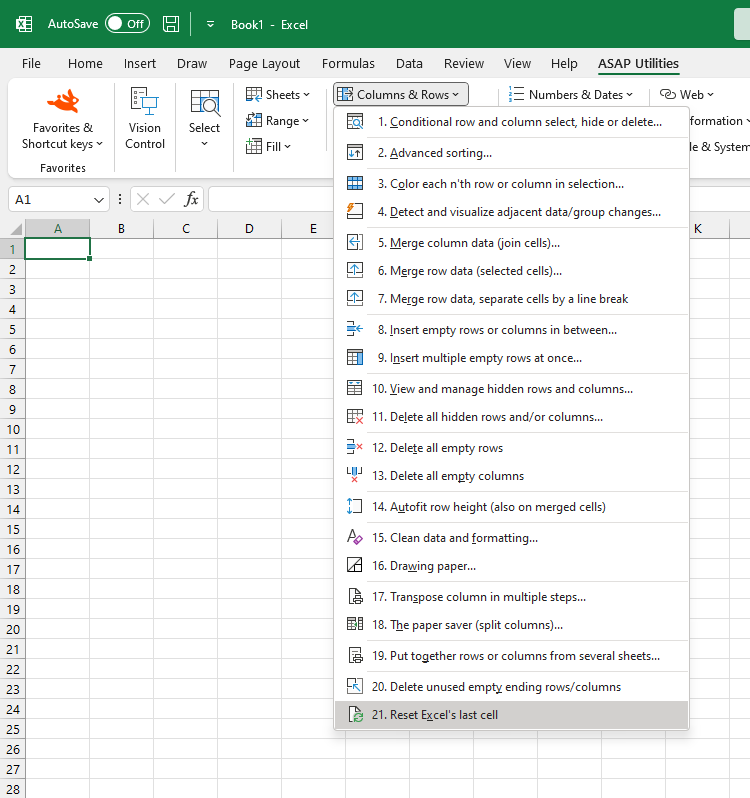
Task: Click The paper saver icon
Action: click(355, 625)
